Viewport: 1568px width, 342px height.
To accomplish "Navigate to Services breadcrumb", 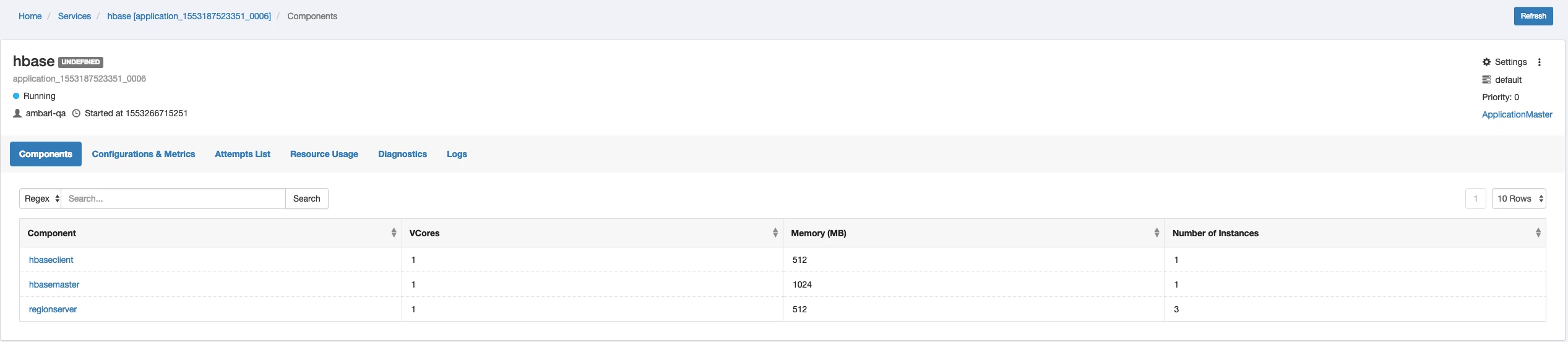I will [x=74, y=16].
